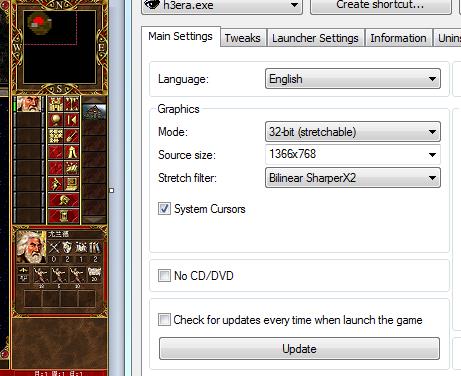The image size is (461, 376).
Task: Enable check for updates on launch
Action: 164,319
